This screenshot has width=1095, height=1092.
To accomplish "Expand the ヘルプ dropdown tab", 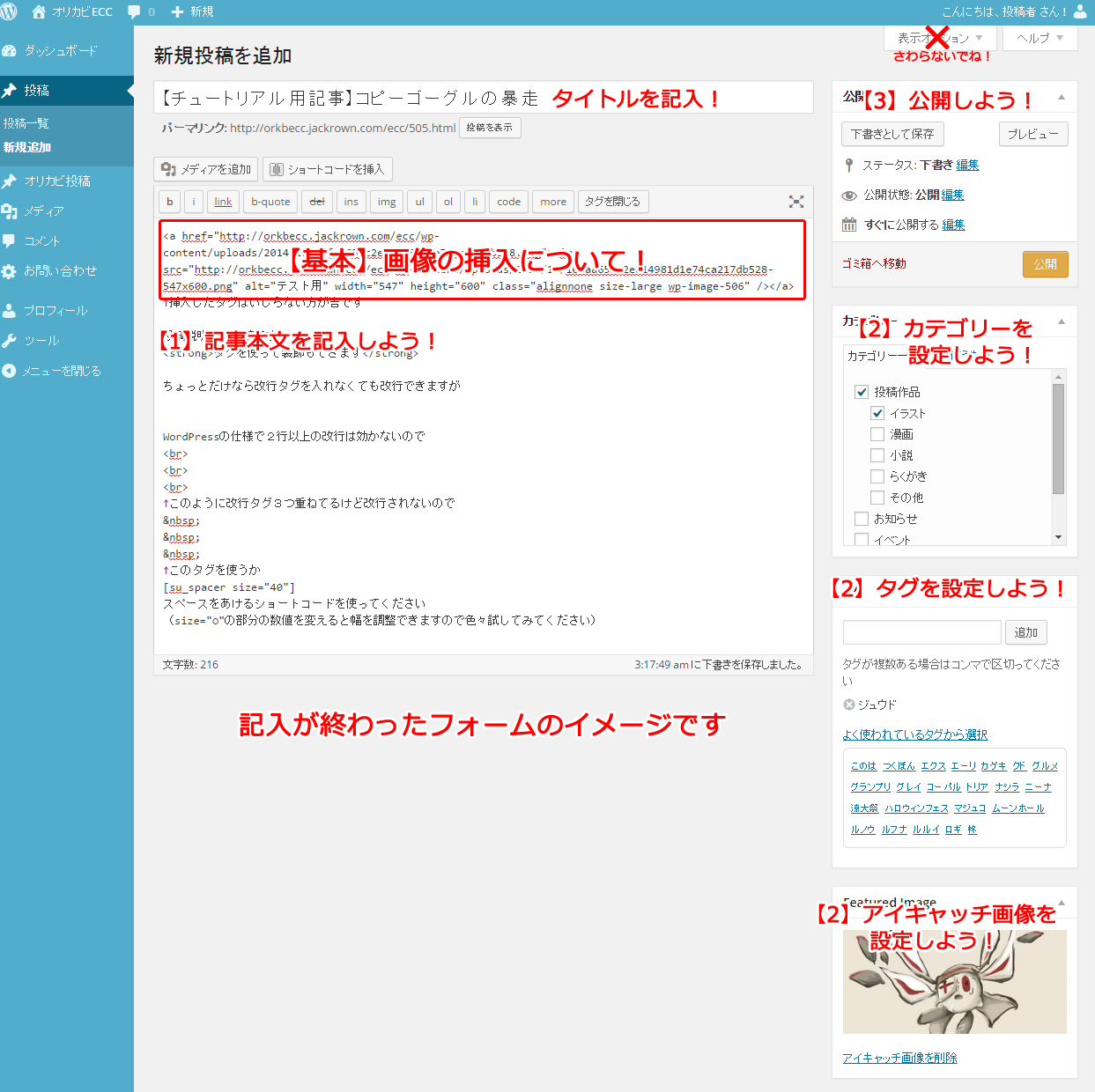I will 1040,38.
